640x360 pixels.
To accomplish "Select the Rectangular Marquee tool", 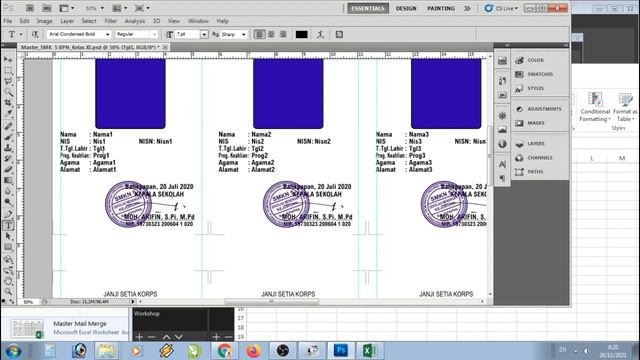I will pos(8,71).
